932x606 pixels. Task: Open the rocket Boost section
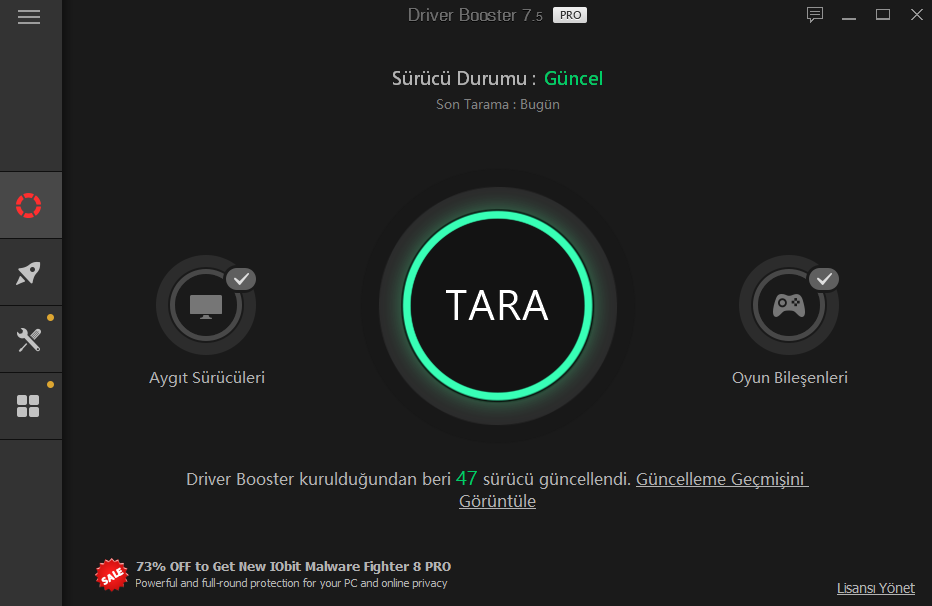pos(29,273)
